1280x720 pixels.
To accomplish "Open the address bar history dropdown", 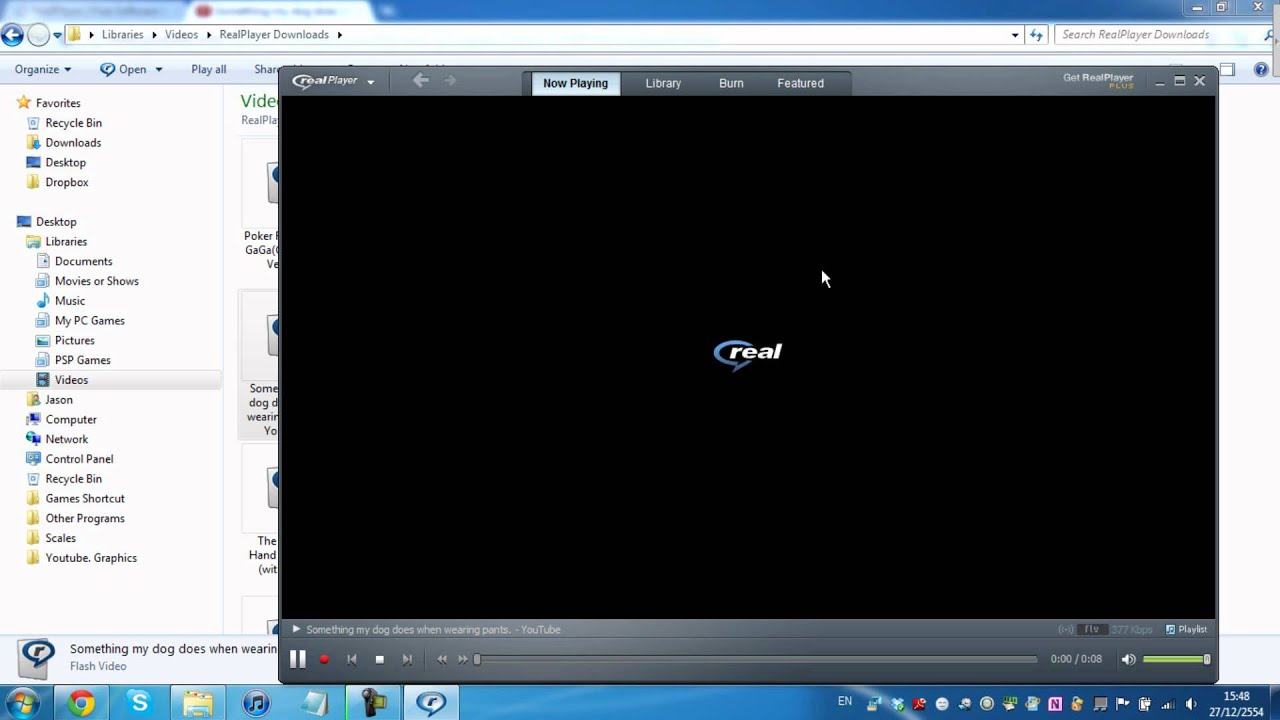I will (x=1015, y=35).
